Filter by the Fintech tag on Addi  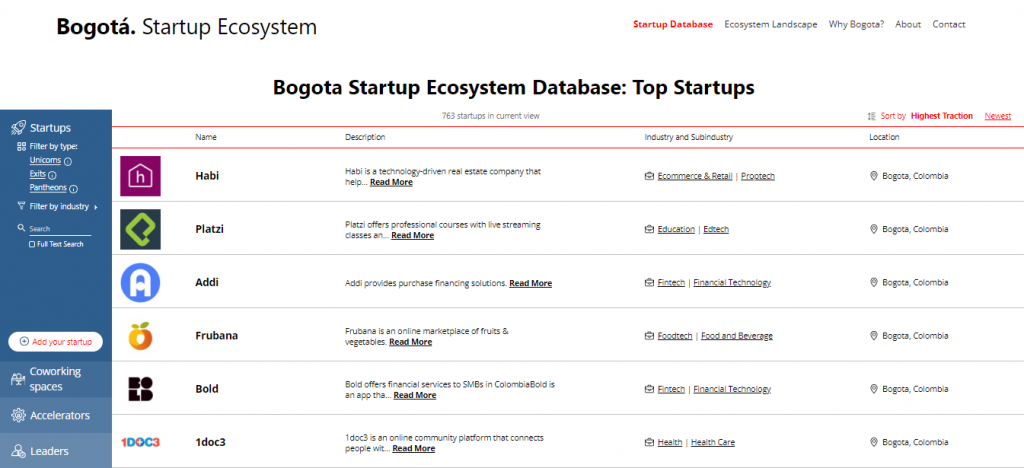[x=671, y=283]
